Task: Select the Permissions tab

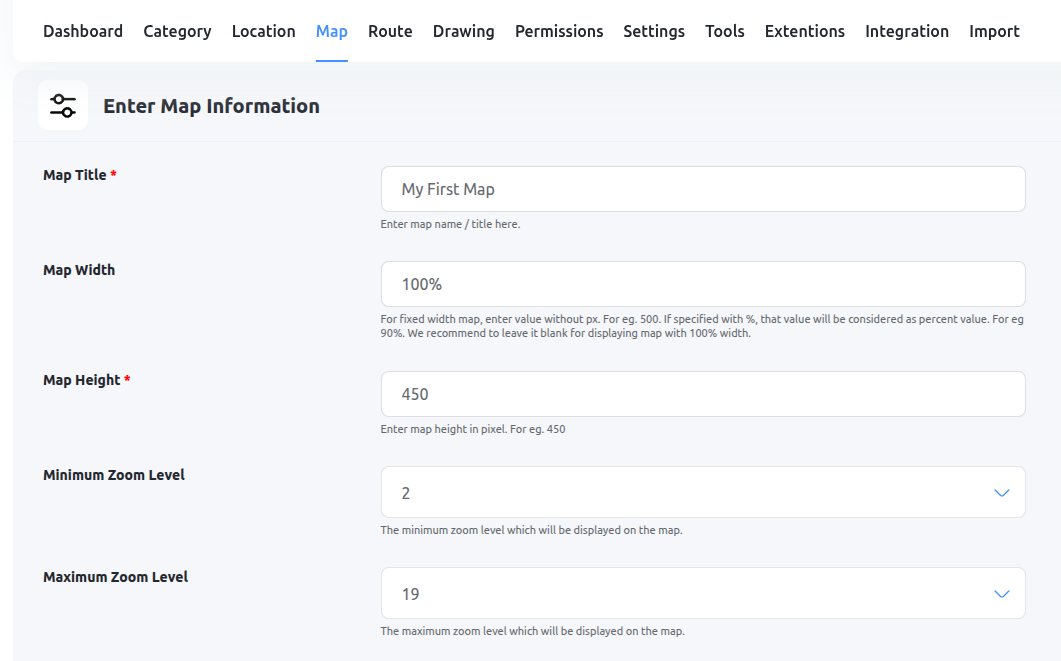Action: pos(559,31)
